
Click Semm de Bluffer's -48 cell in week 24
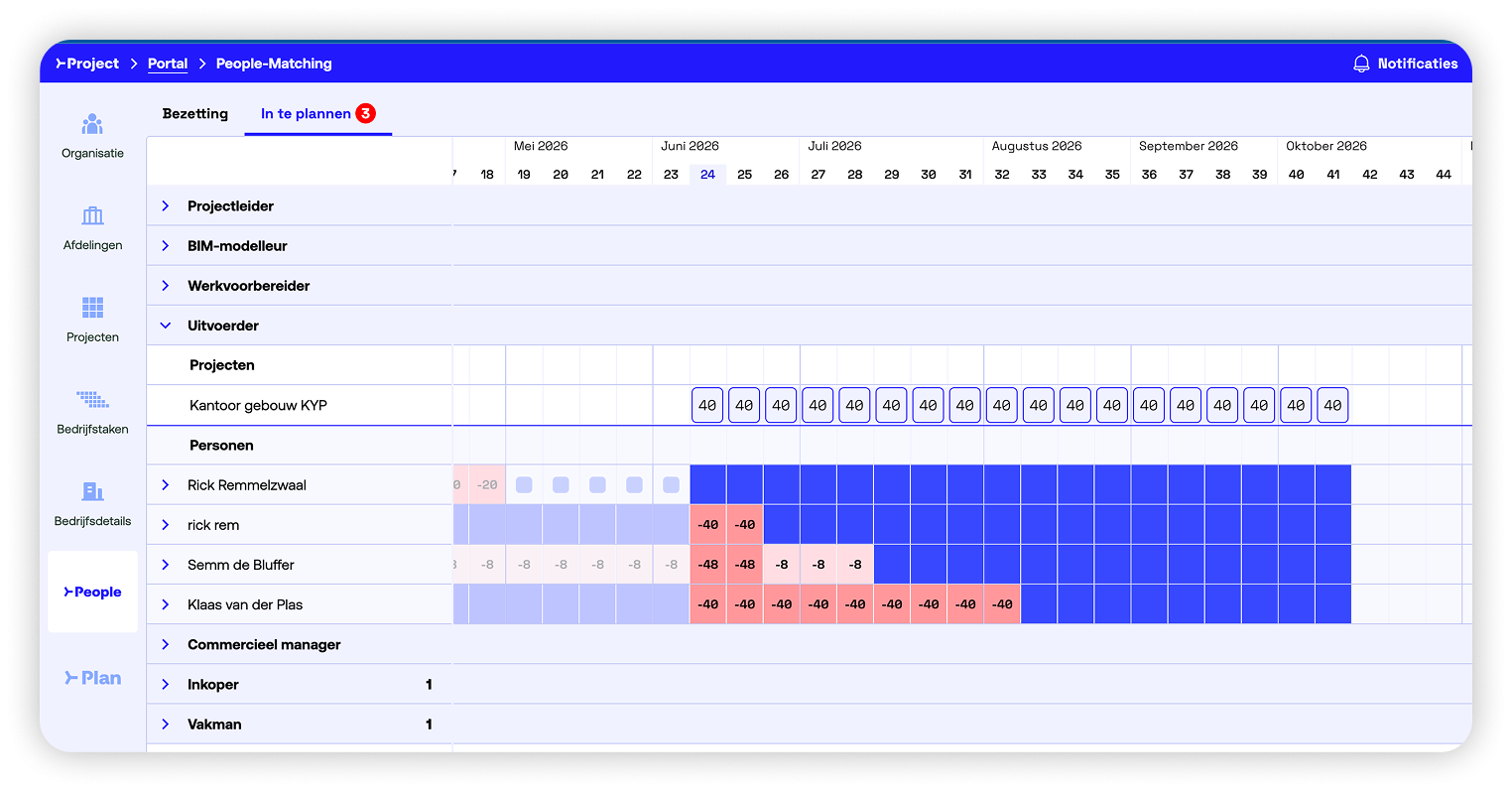click(707, 565)
